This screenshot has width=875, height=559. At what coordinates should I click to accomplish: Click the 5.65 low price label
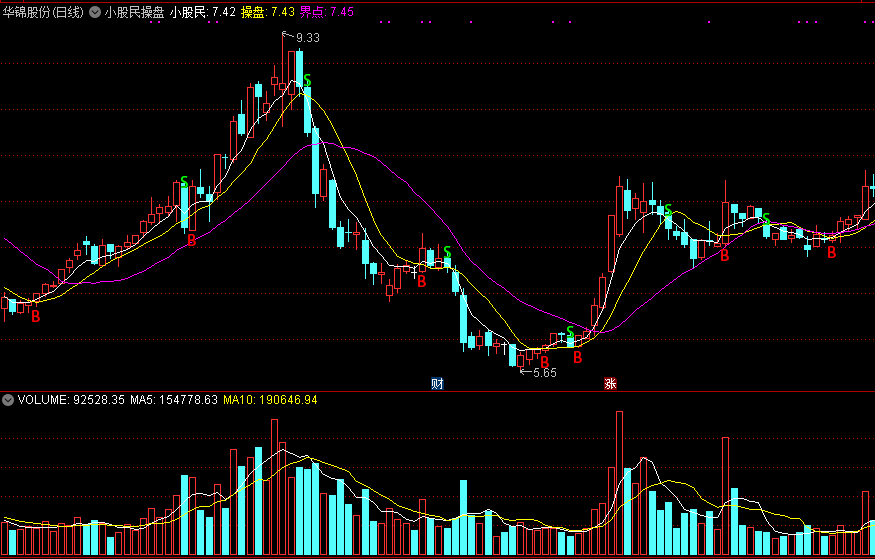(x=545, y=373)
